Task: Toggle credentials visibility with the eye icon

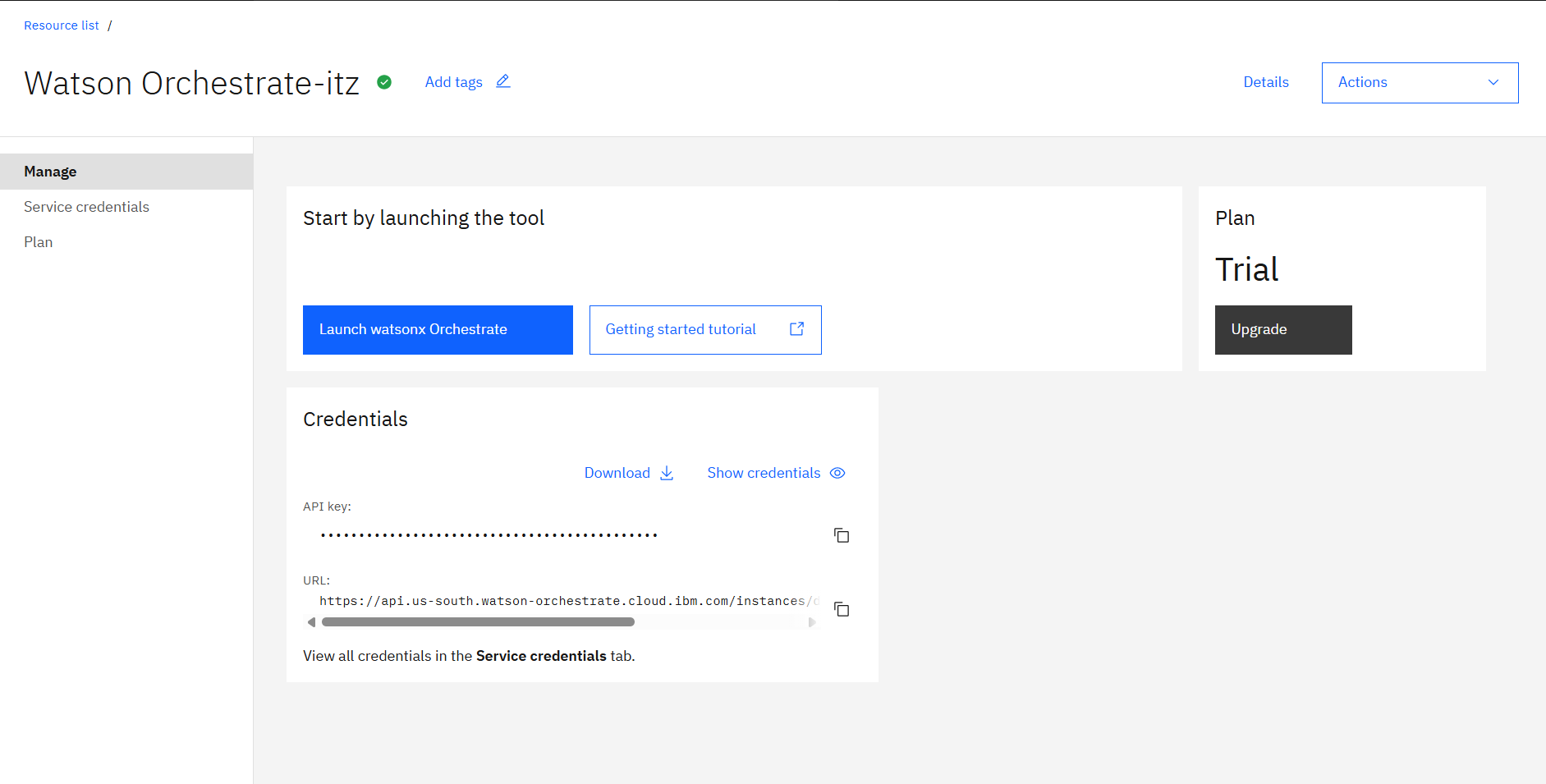Action: pos(837,473)
